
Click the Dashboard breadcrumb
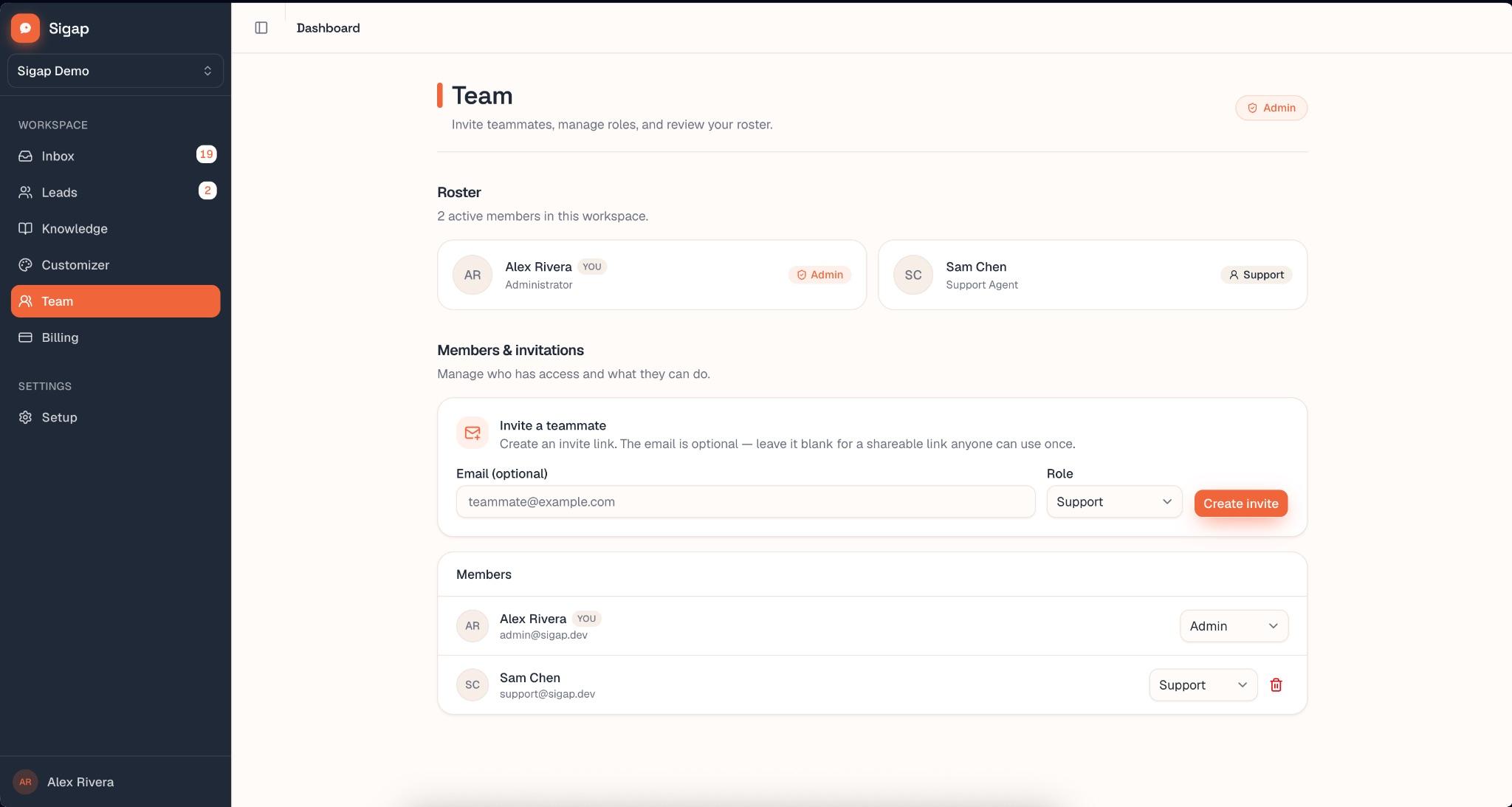(328, 28)
